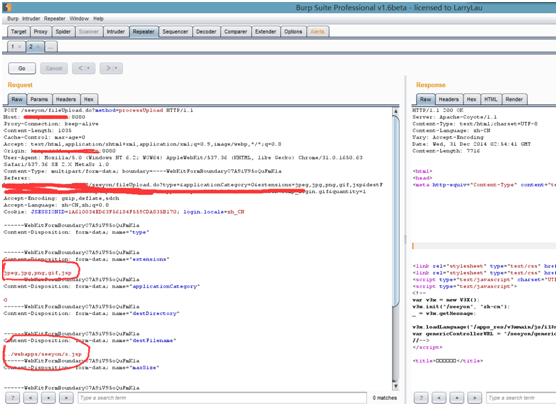Click the jpeg,jpg,png,gif,jsp extensions value
The width and height of the screenshot is (558, 406).
[38, 273]
